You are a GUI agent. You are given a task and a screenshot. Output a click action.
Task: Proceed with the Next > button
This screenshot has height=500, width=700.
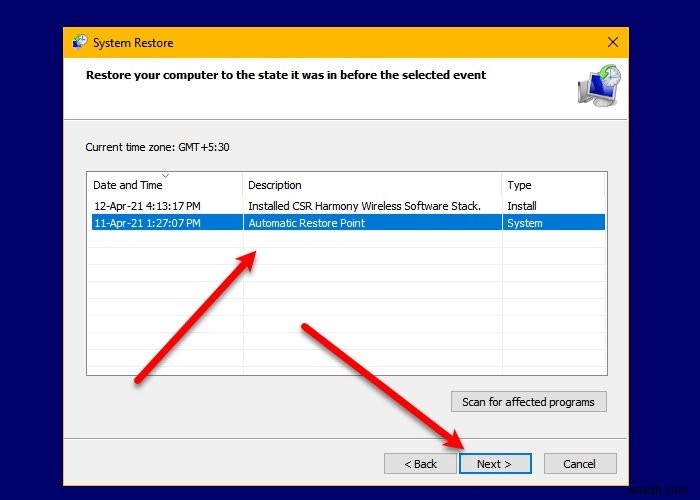pos(495,464)
